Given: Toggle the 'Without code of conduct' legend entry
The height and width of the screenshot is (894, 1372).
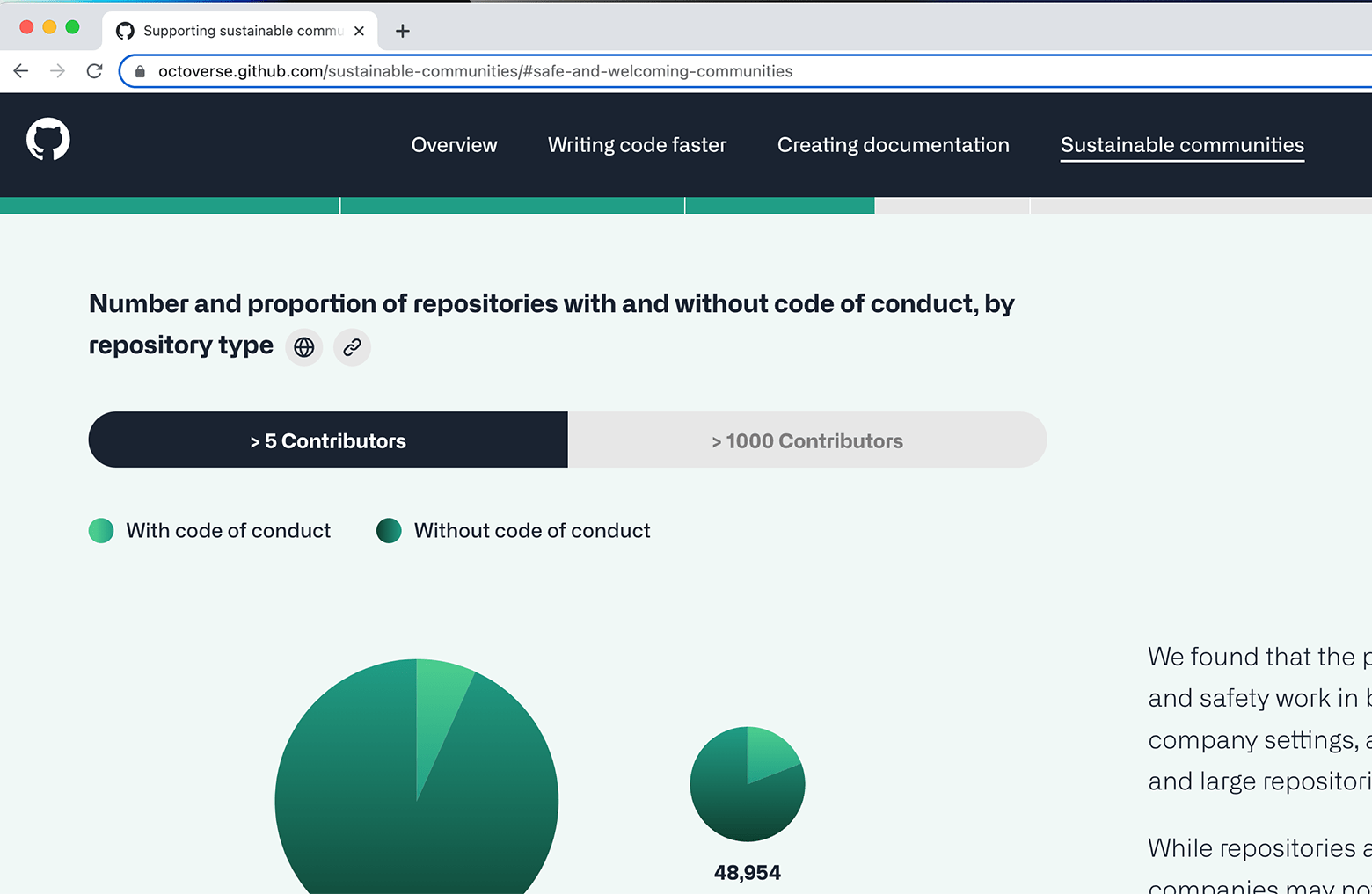Looking at the screenshot, I should pyautogui.click(x=389, y=530).
